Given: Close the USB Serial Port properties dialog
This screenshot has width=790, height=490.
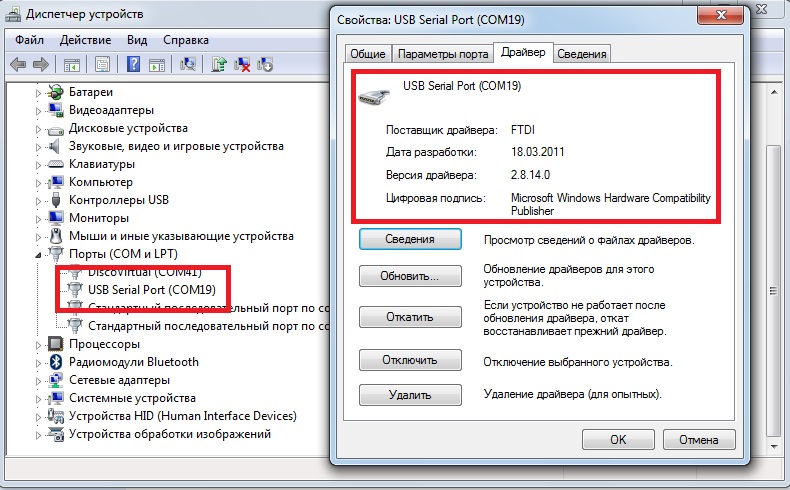Looking at the screenshot, I should click(720, 15).
